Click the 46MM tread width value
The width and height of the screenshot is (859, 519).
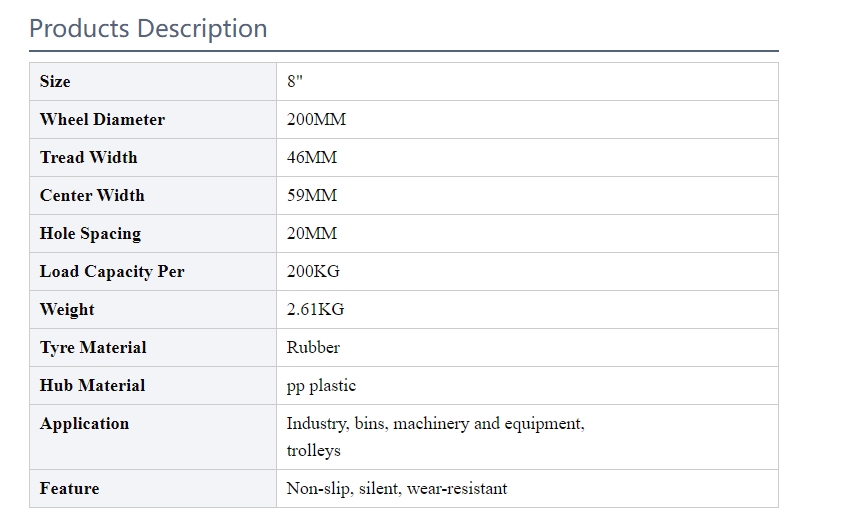pos(312,158)
